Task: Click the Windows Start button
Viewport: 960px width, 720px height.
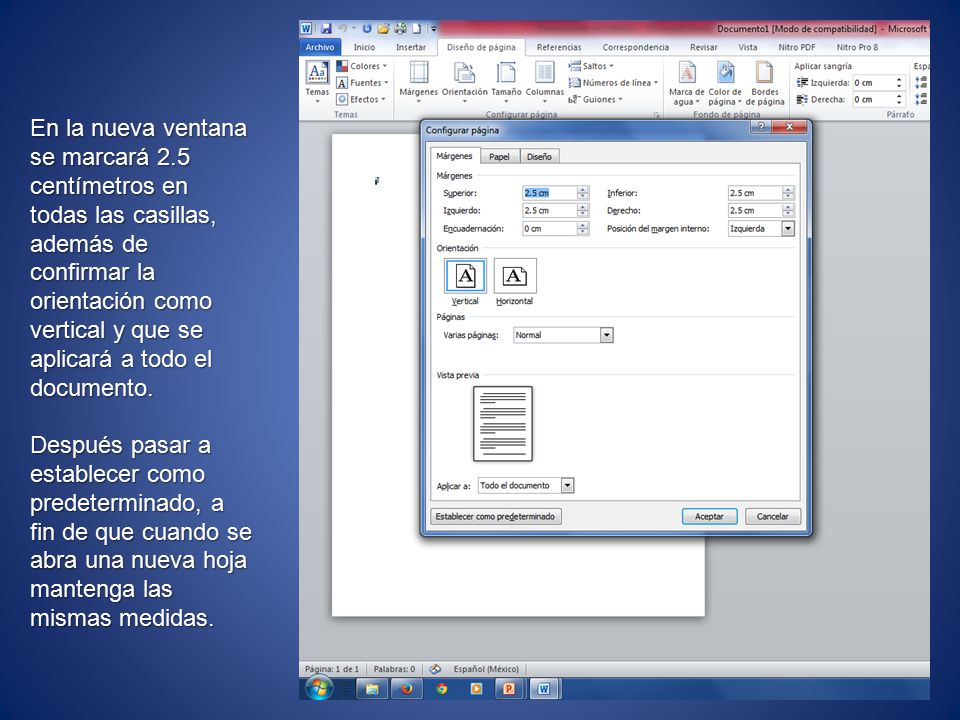Action: (320, 688)
